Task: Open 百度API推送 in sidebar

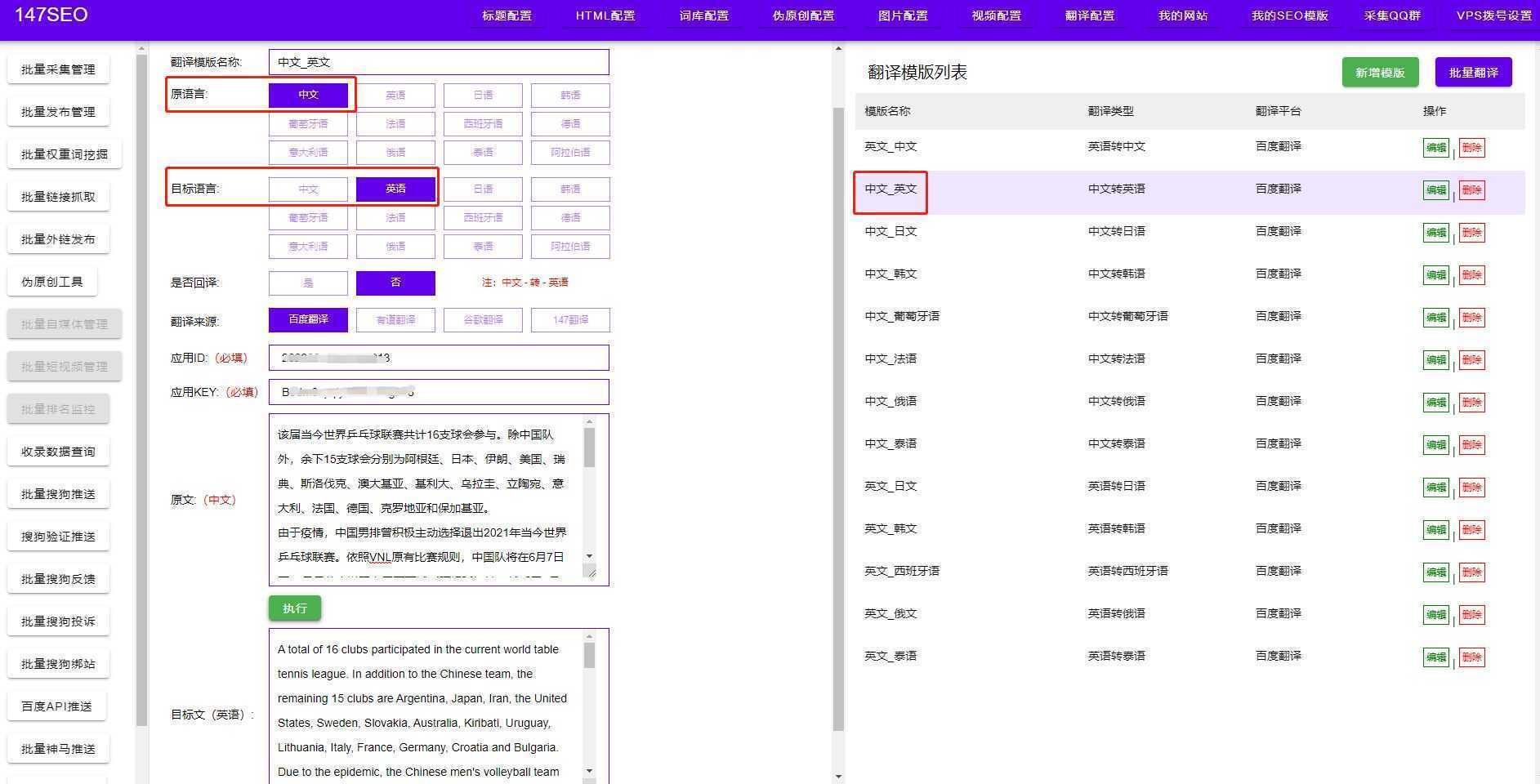Action: click(x=56, y=706)
